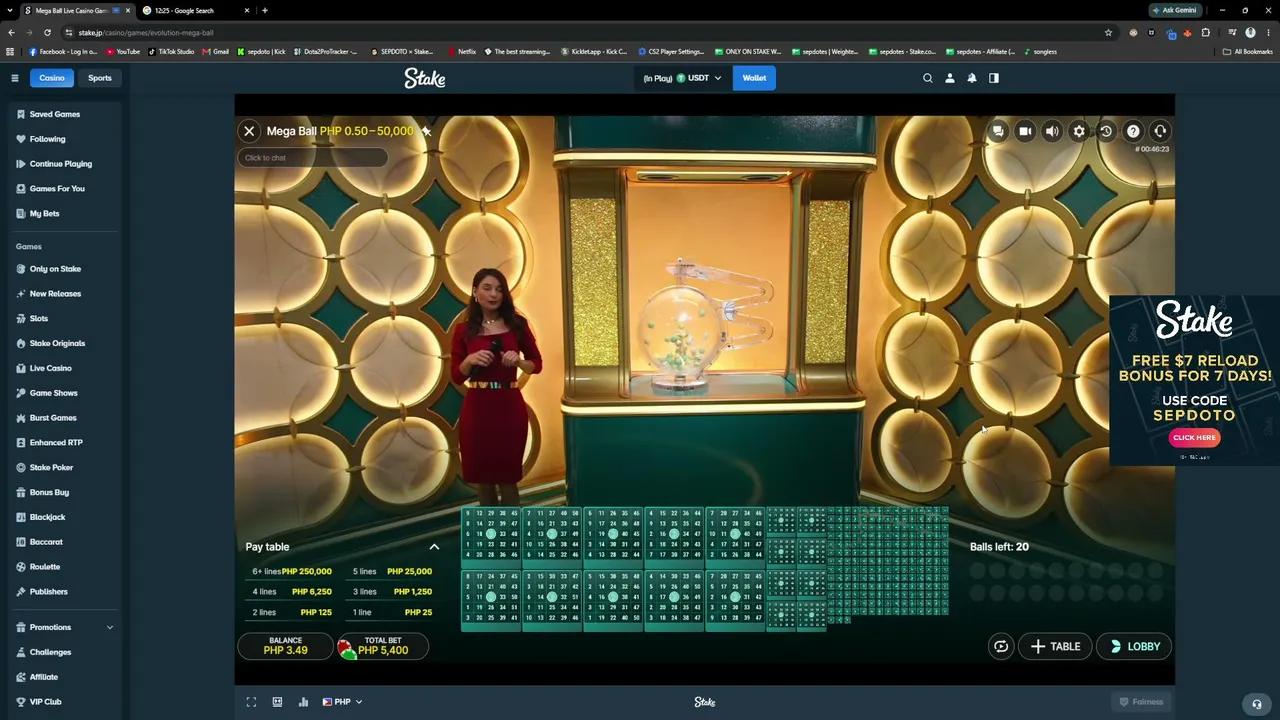Open notifications bell
Screen dimensions: 1280x720
972,78
